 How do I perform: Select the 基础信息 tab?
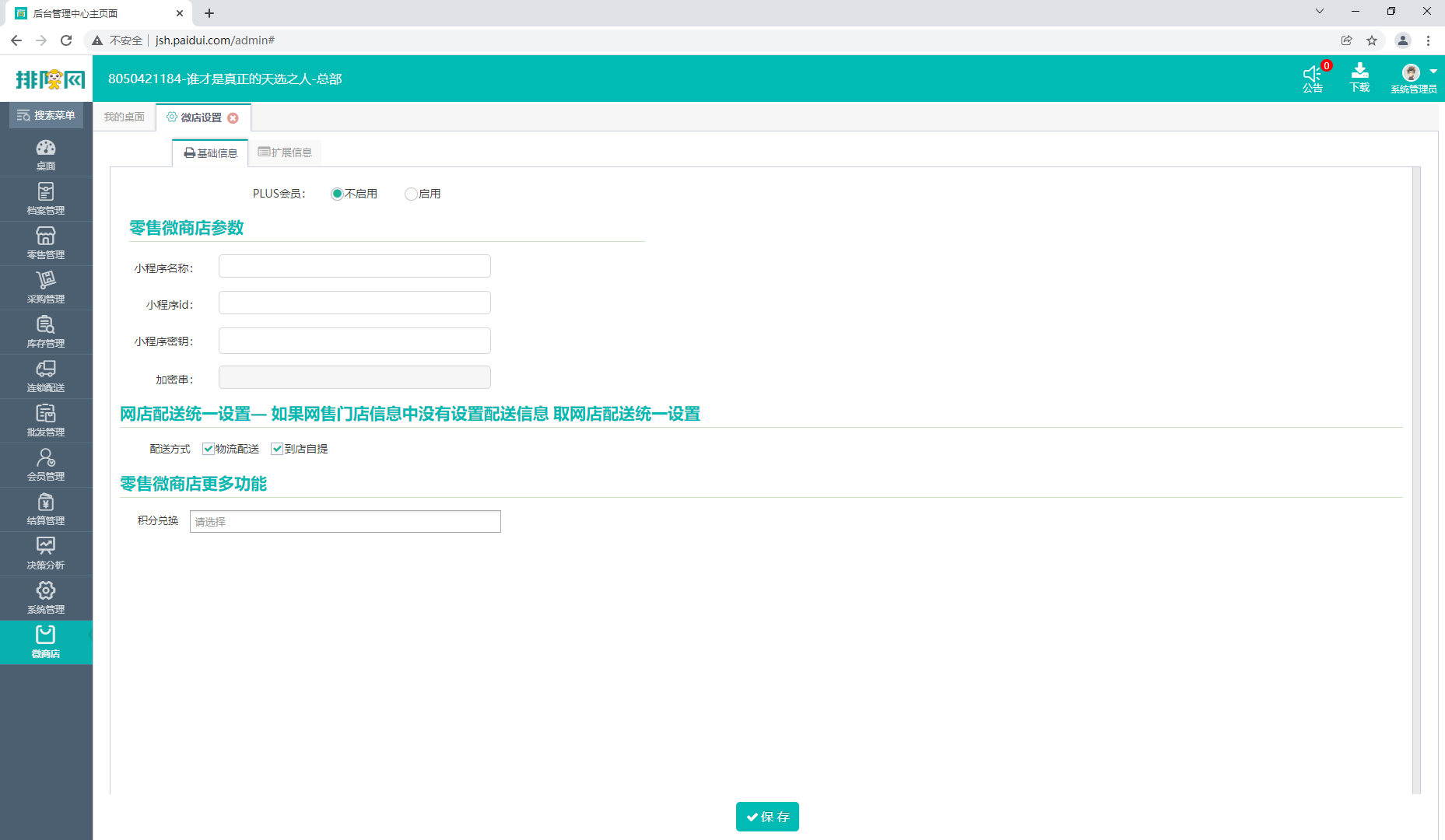(x=210, y=152)
